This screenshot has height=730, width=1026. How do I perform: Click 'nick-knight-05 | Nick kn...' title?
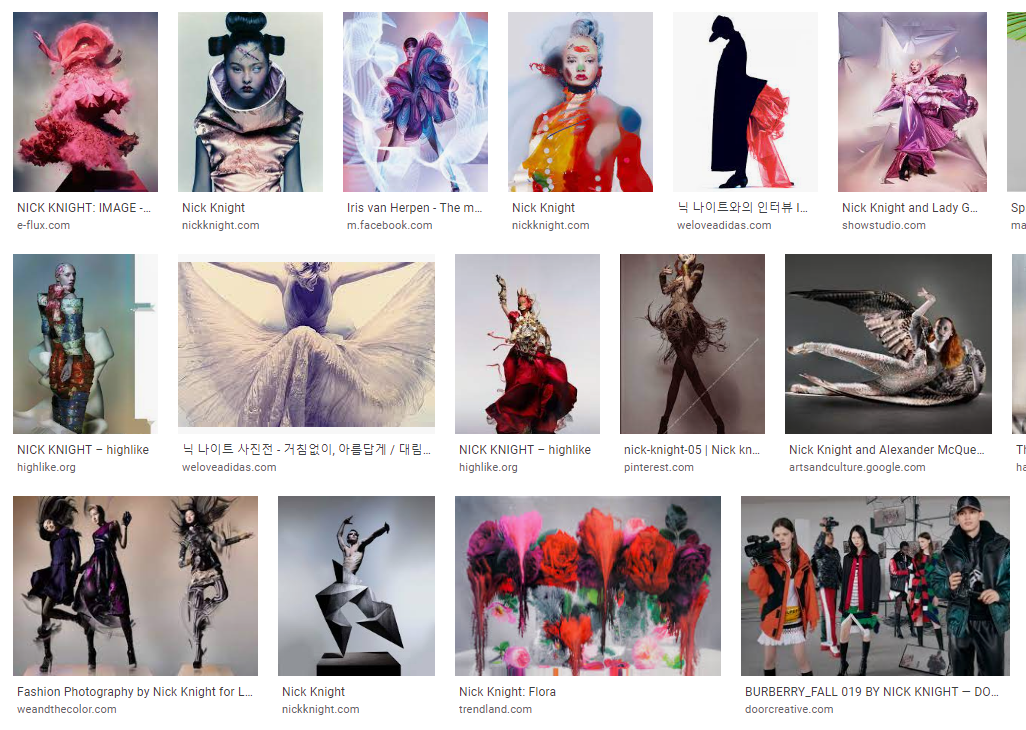[692, 449]
